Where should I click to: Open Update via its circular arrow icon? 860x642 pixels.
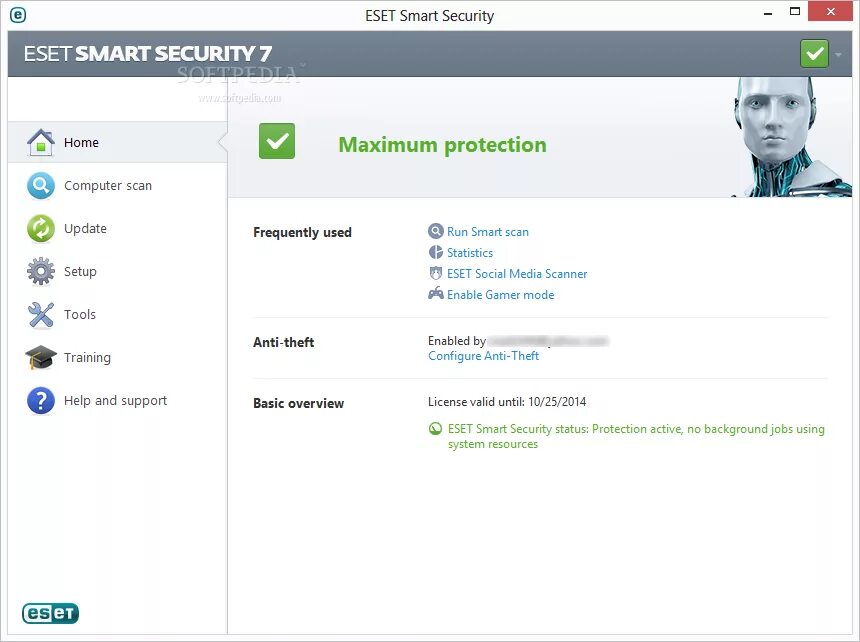tap(40, 228)
